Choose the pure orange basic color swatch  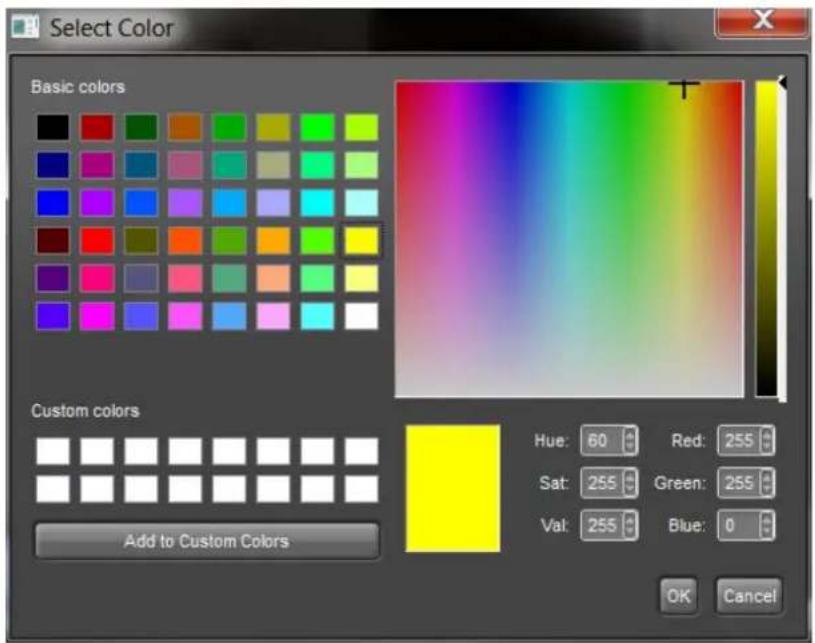click(273, 240)
